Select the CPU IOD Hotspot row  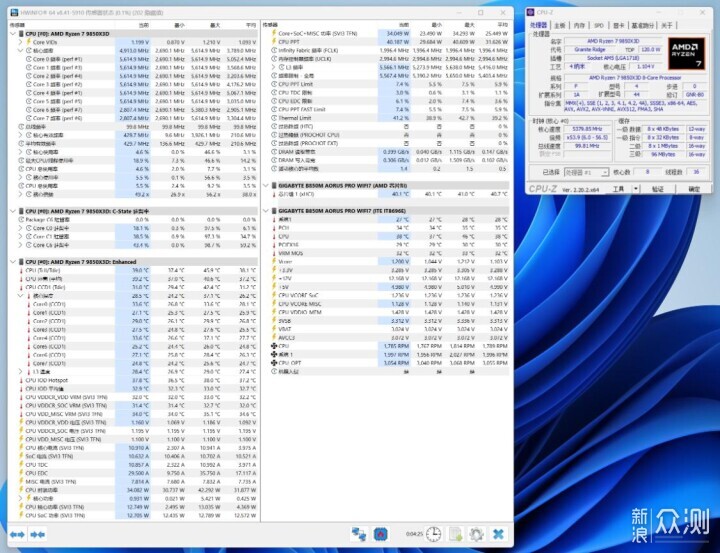click(x=133, y=380)
